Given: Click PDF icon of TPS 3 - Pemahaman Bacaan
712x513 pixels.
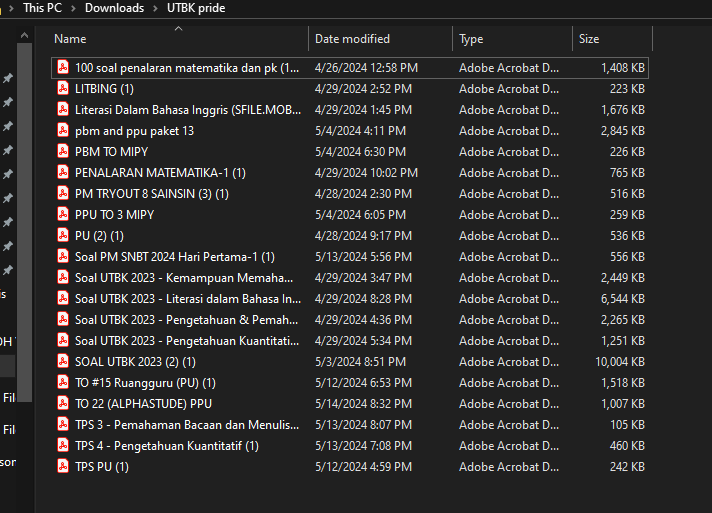Looking at the screenshot, I should click(63, 424).
